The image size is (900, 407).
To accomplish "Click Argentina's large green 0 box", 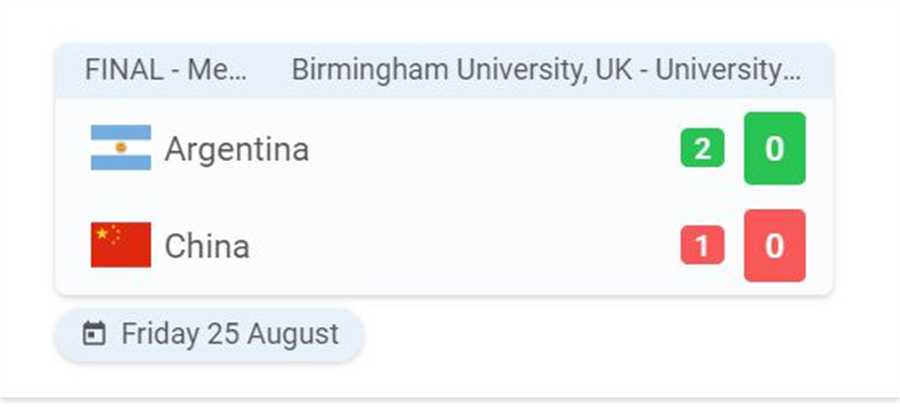I will pos(774,148).
